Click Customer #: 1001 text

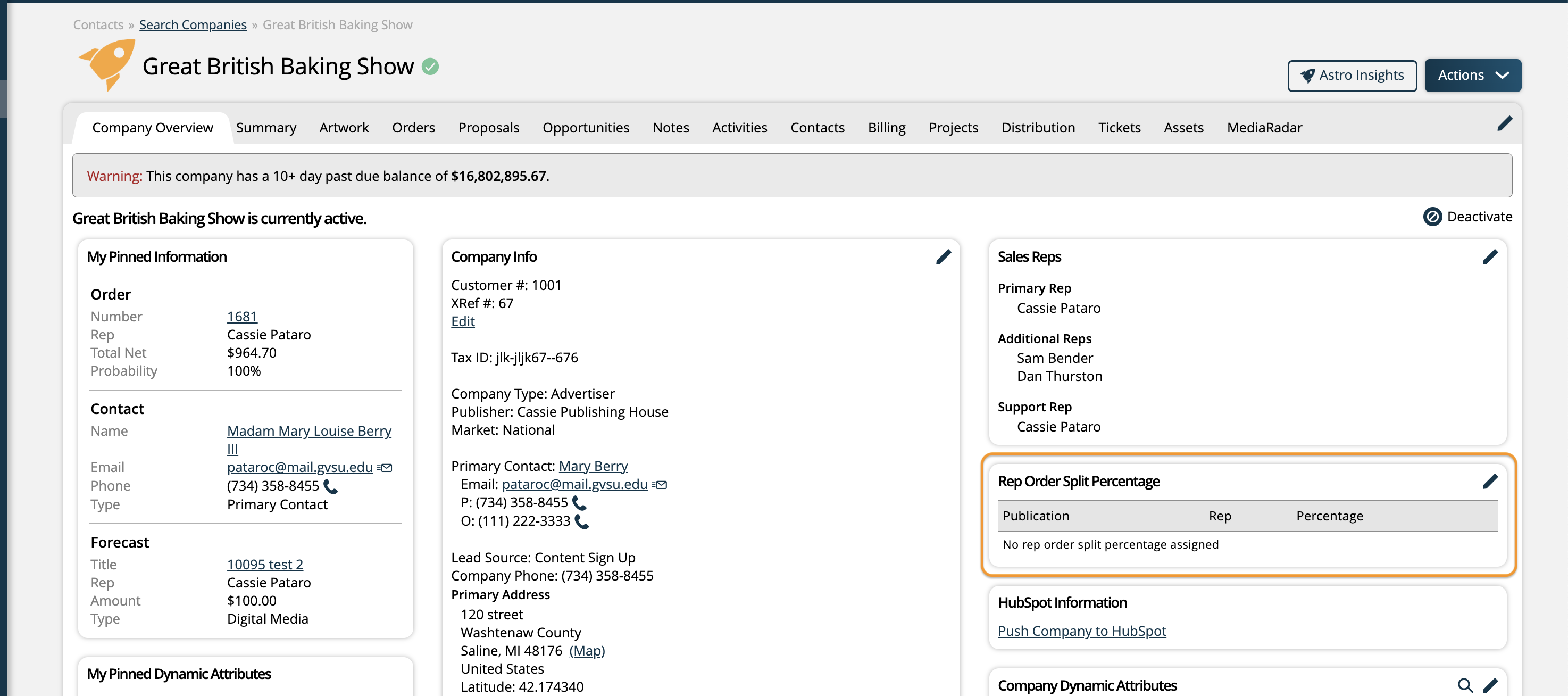506,286
